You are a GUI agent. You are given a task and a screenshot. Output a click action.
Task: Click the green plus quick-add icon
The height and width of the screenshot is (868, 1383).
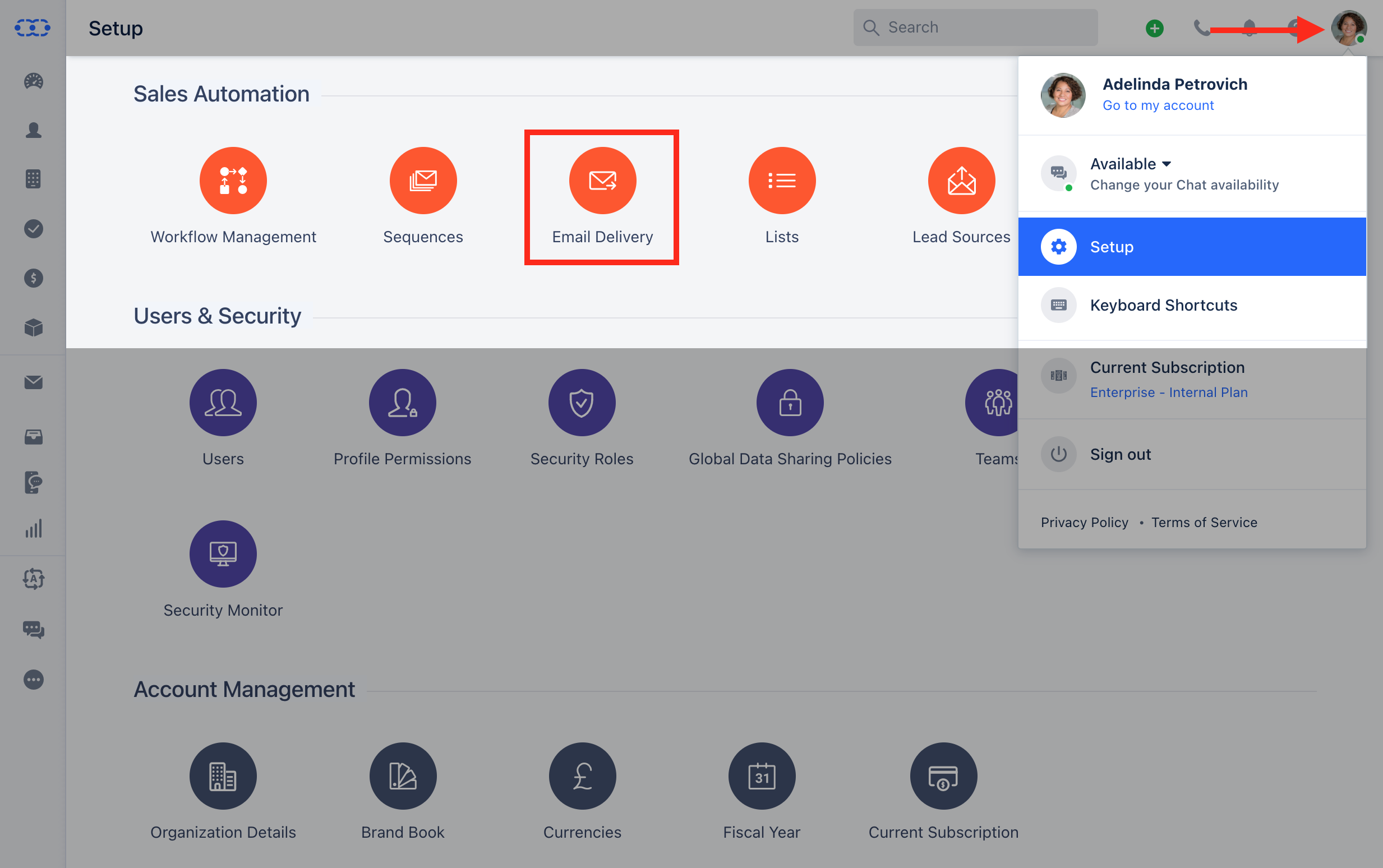[x=1154, y=28]
